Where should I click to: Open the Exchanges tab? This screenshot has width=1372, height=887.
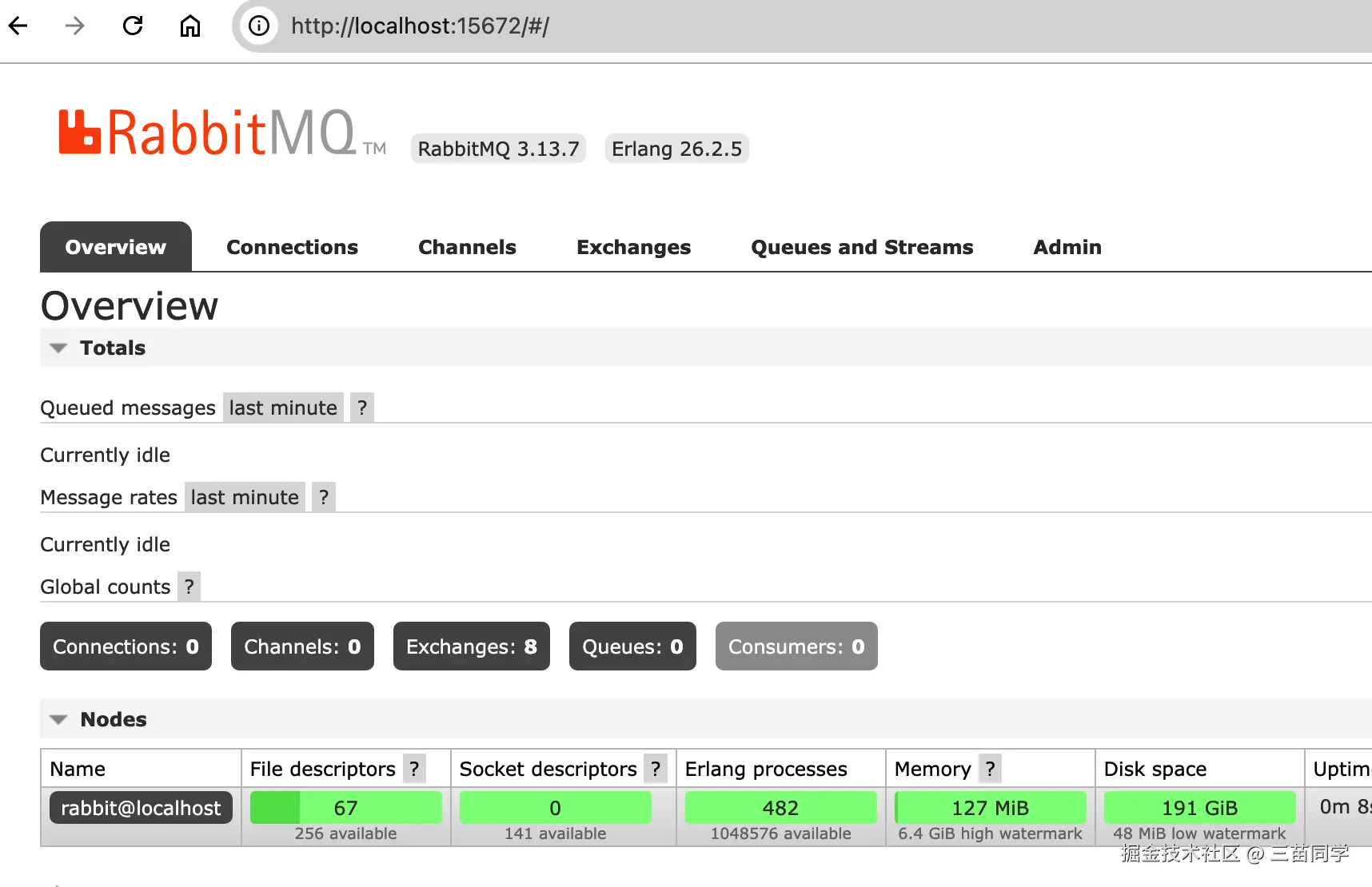click(x=634, y=247)
